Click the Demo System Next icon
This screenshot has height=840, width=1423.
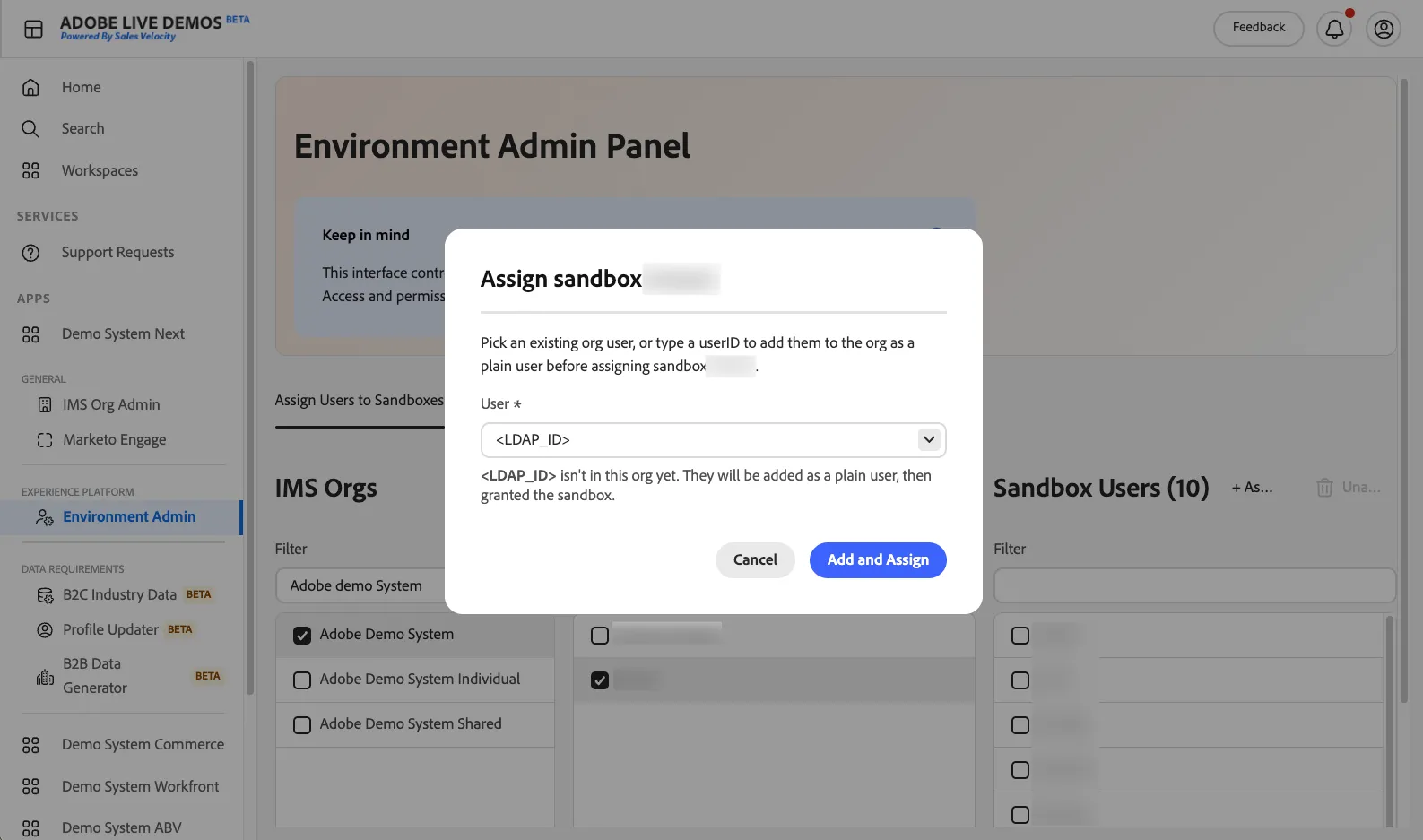pyautogui.click(x=30, y=334)
